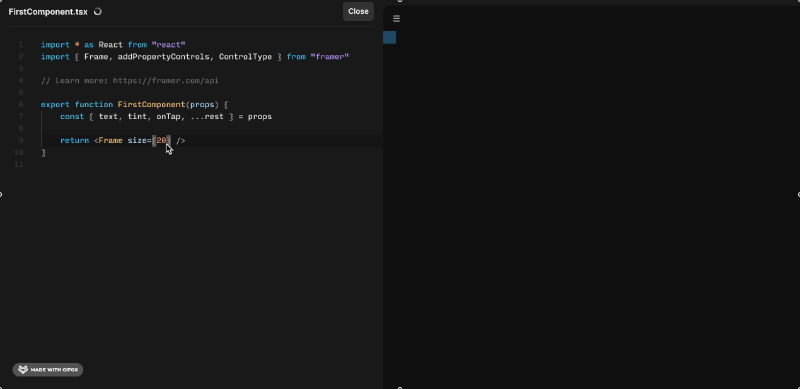Click the return keyword on line 9
The width and height of the screenshot is (800, 389).
(74, 140)
